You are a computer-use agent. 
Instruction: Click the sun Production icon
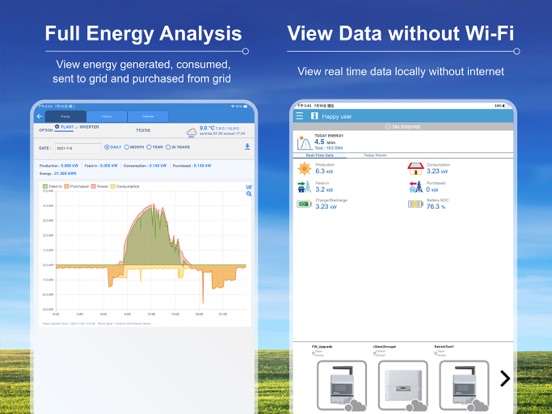click(304, 169)
